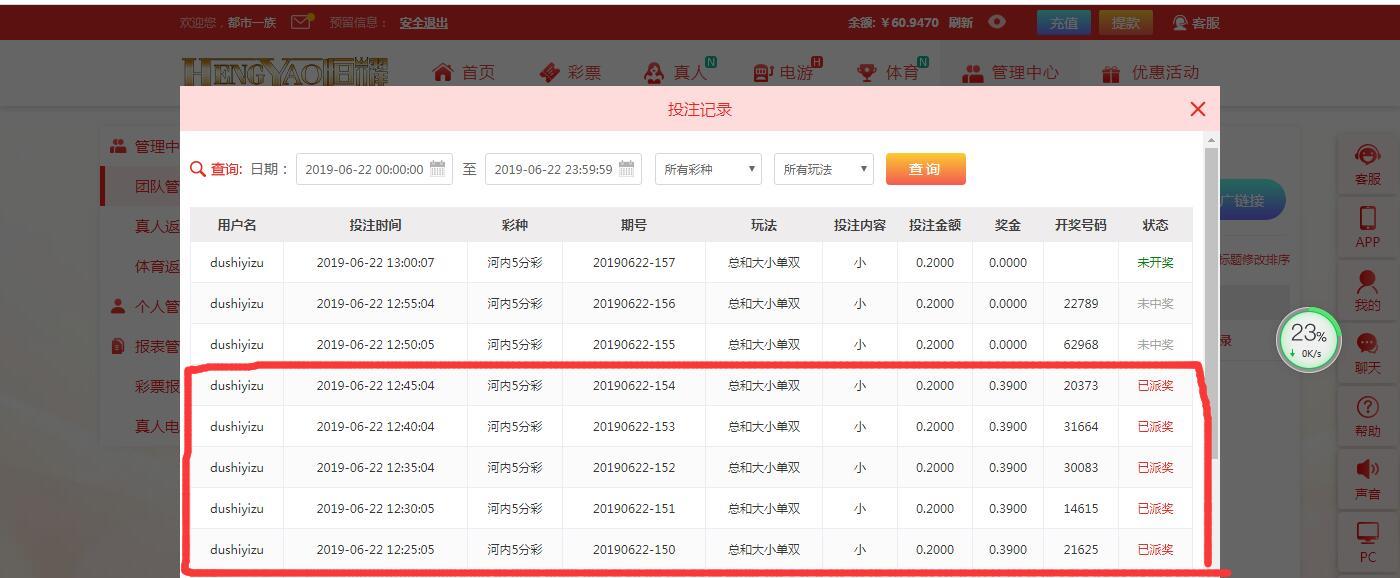Select 彩票报 item in left sidebar

[158, 386]
